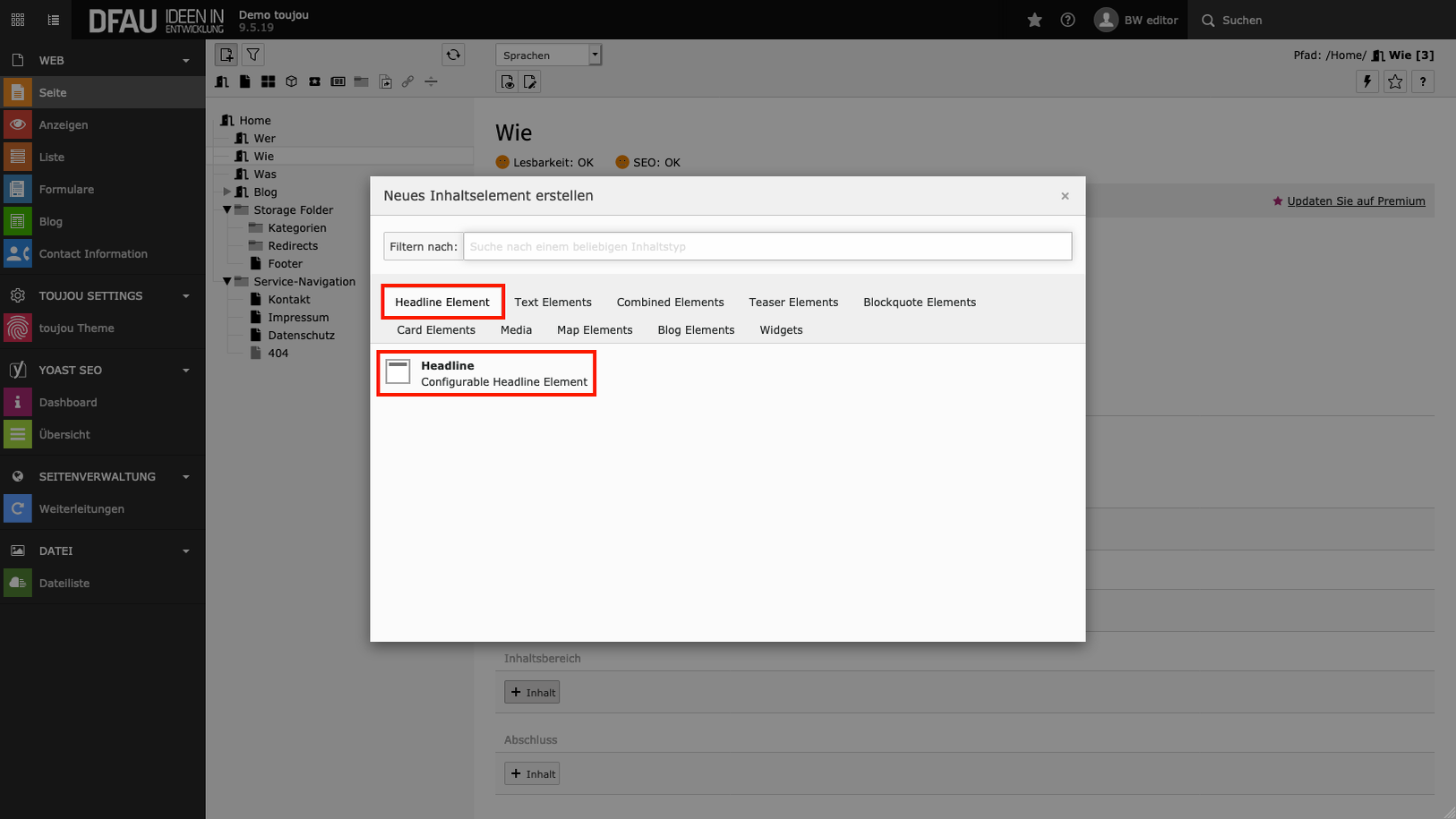The image size is (1456, 819).
Task: Select the Headline content element icon
Action: [x=398, y=372]
